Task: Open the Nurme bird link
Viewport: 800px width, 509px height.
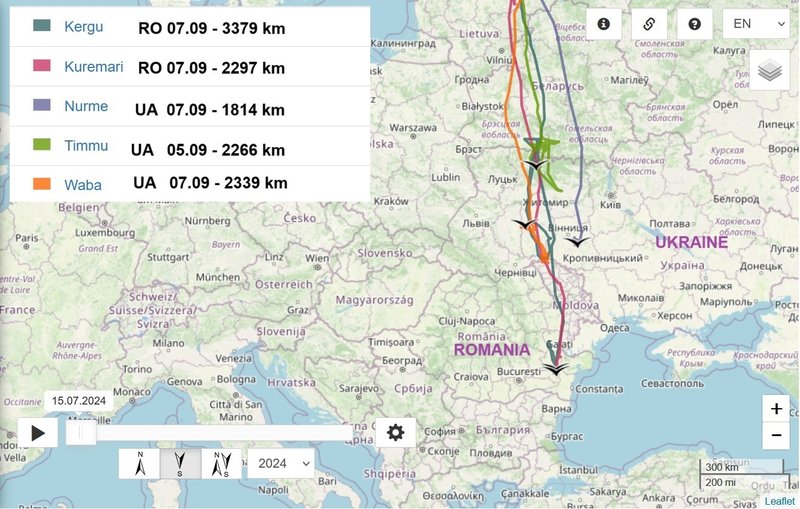Action: tap(86, 106)
